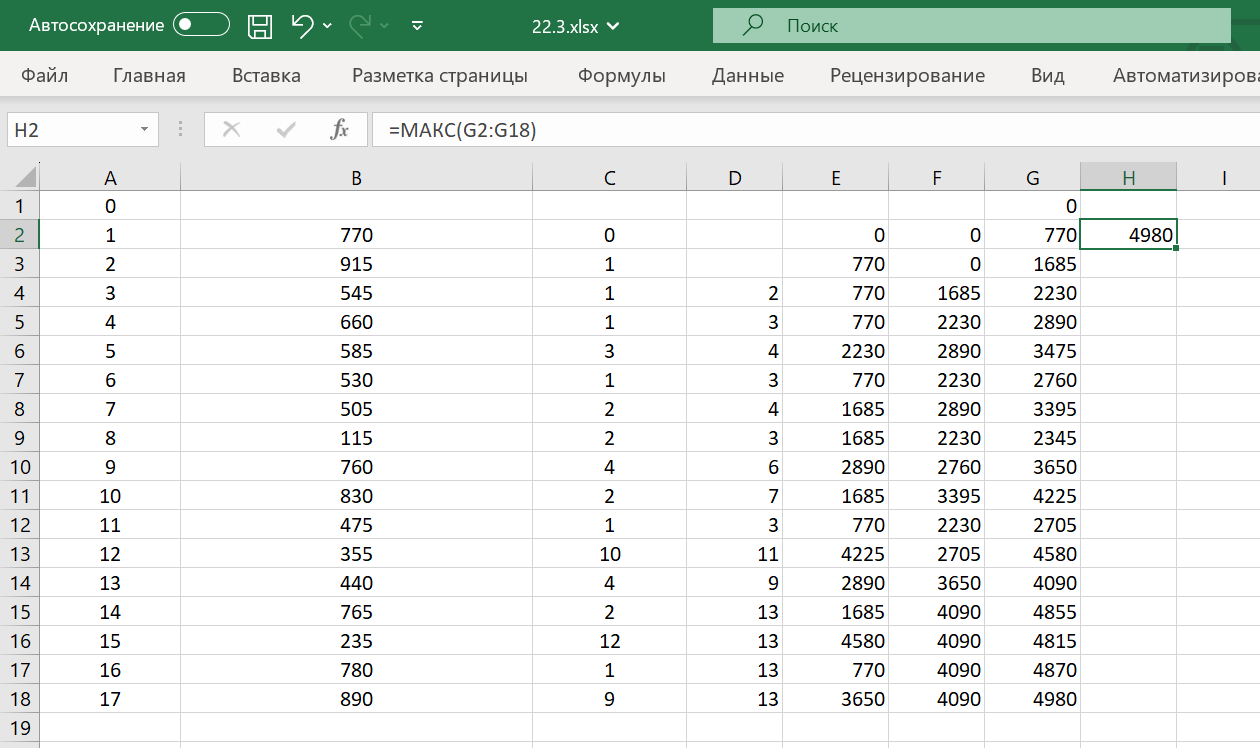Open the 22.3.xlsx file name dropdown

[x=613, y=27]
